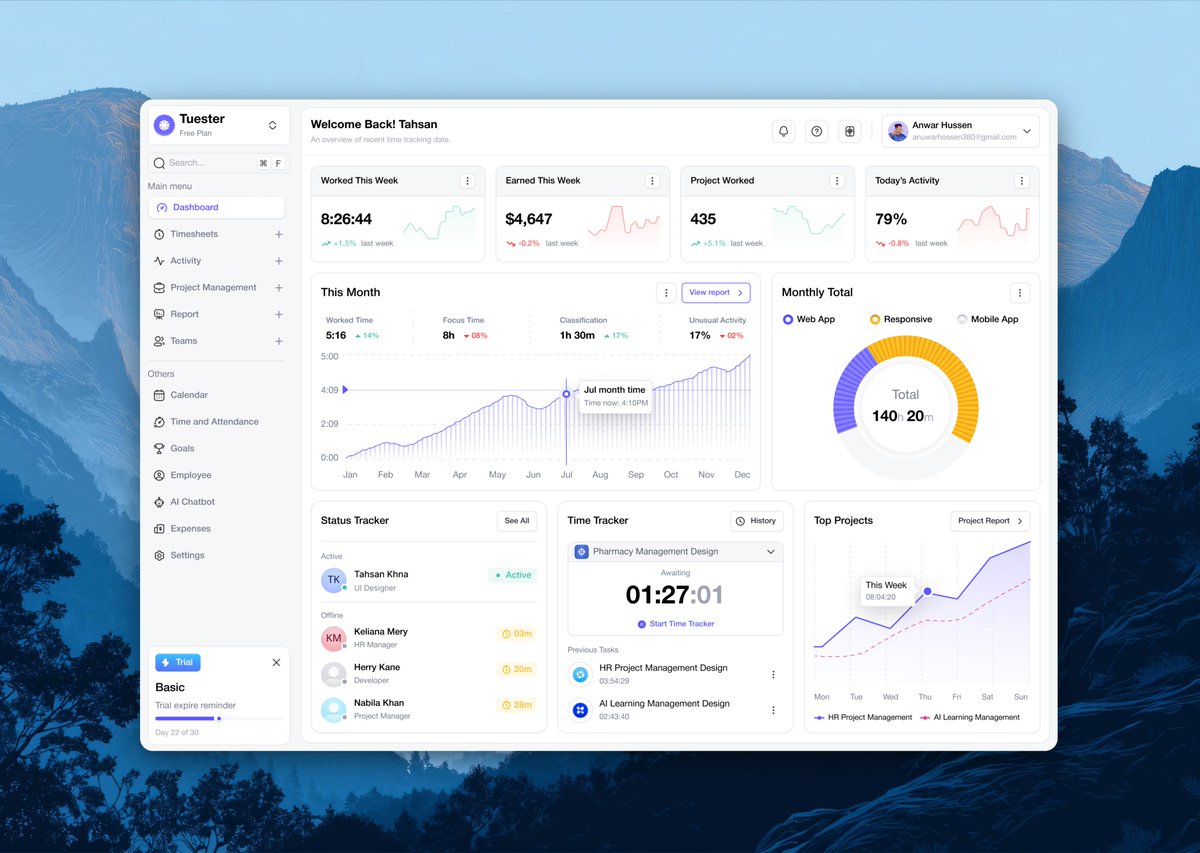Screen dimensions: 1200x853
Task: Expand the Teams submenu plus
Action: coord(279,341)
